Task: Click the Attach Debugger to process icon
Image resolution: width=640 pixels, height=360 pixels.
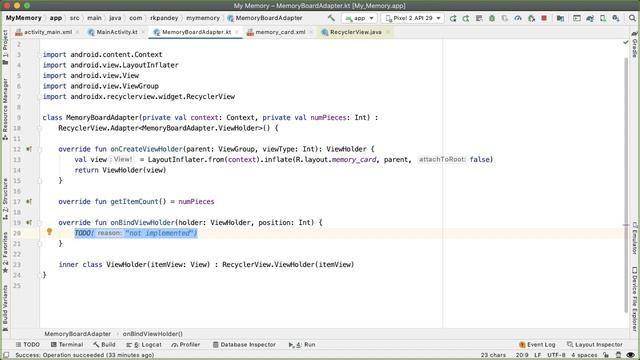Action: (x=531, y=18)
